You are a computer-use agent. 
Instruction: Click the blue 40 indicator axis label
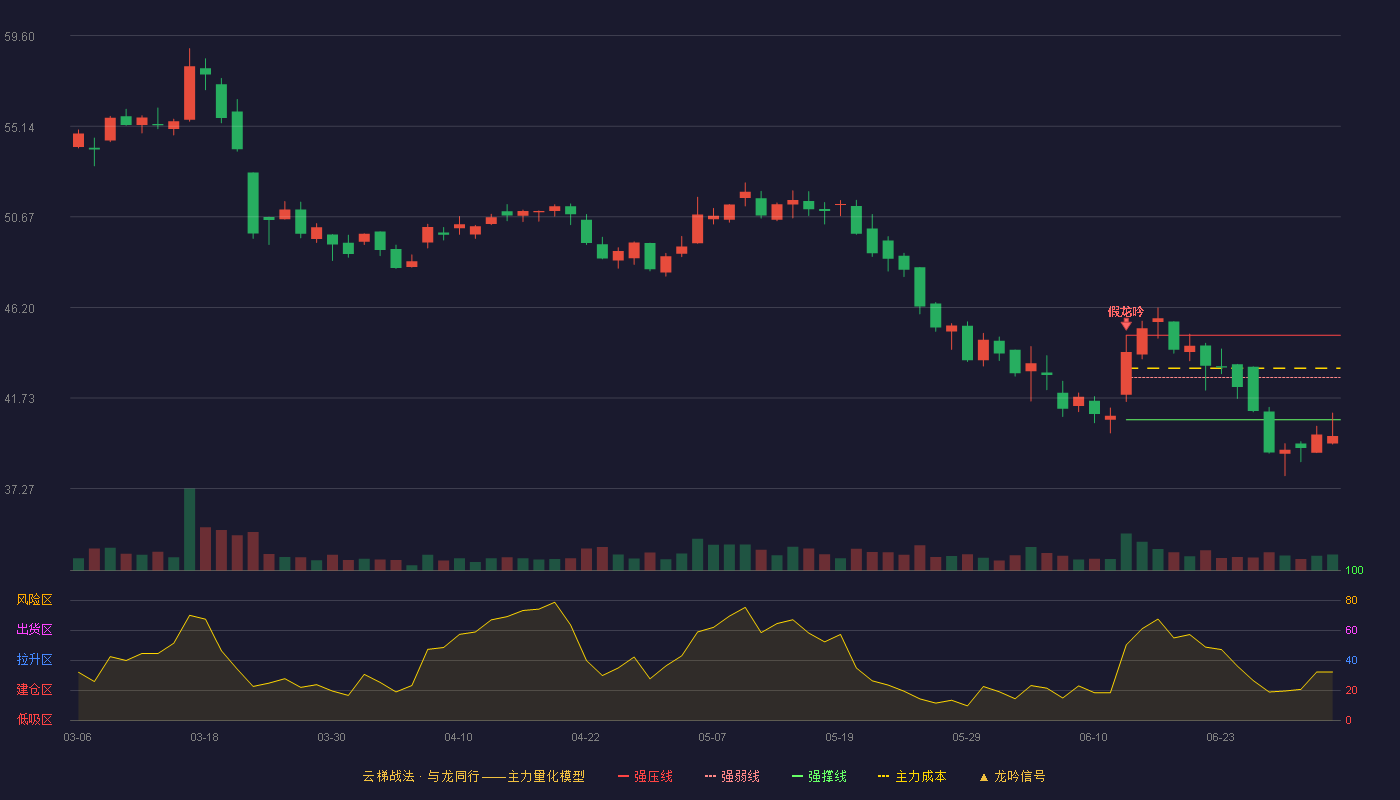(x=1351, y=660)
